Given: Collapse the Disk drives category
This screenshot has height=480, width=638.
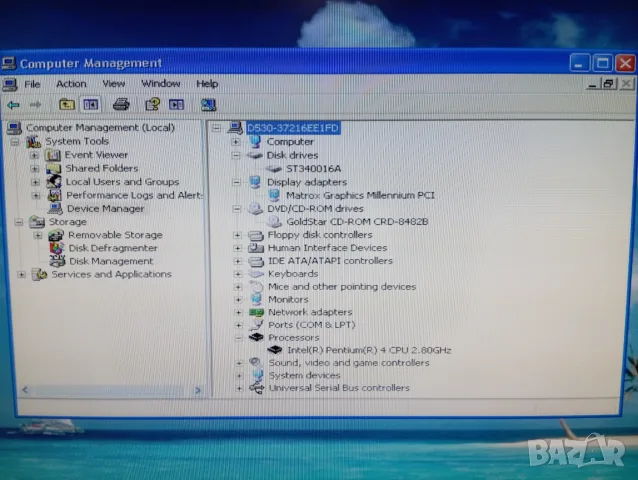Looking at the screenshot, I should coord(236,155).
